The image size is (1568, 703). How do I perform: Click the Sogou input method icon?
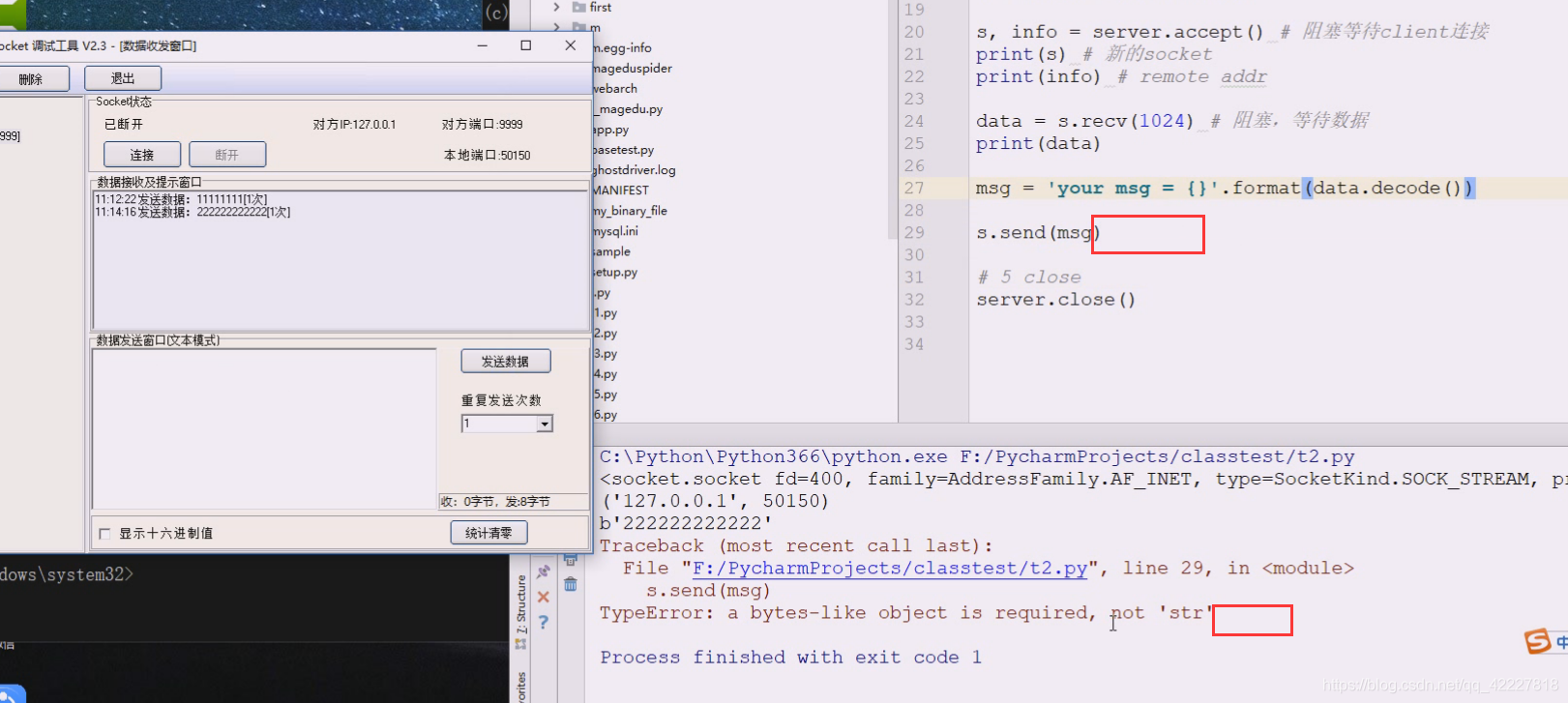click(x=1537, y=641)
